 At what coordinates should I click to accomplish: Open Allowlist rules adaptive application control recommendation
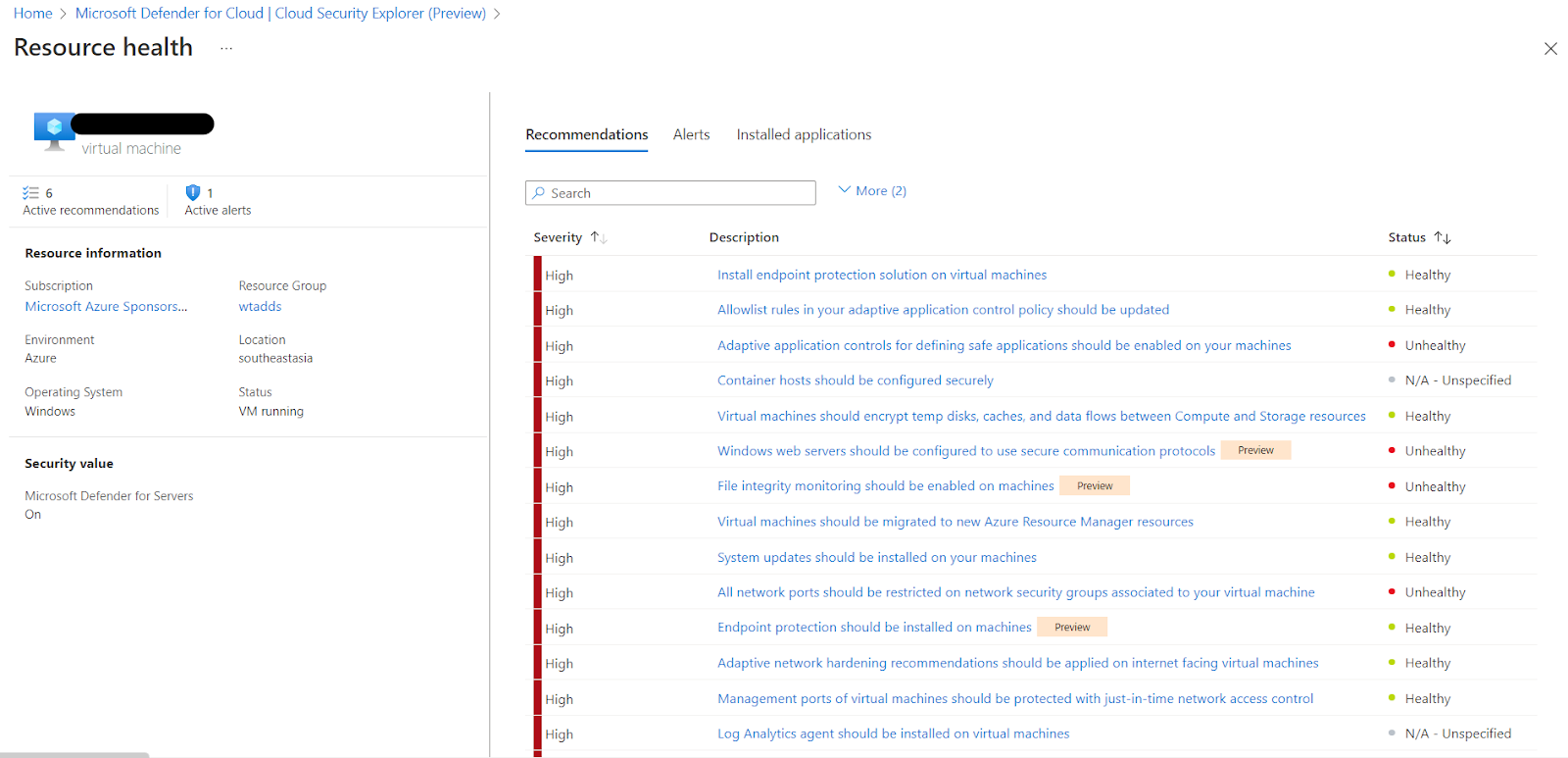pos(943,309)
